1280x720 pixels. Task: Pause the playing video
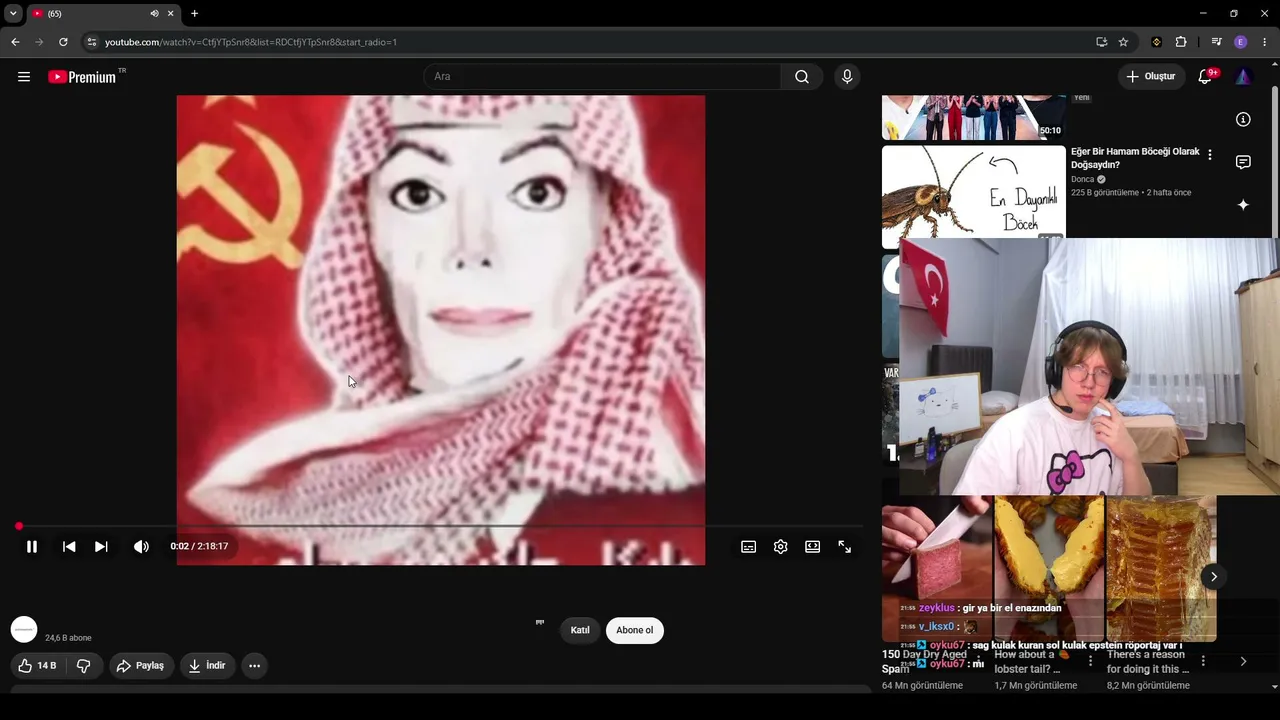pos(32,547)
